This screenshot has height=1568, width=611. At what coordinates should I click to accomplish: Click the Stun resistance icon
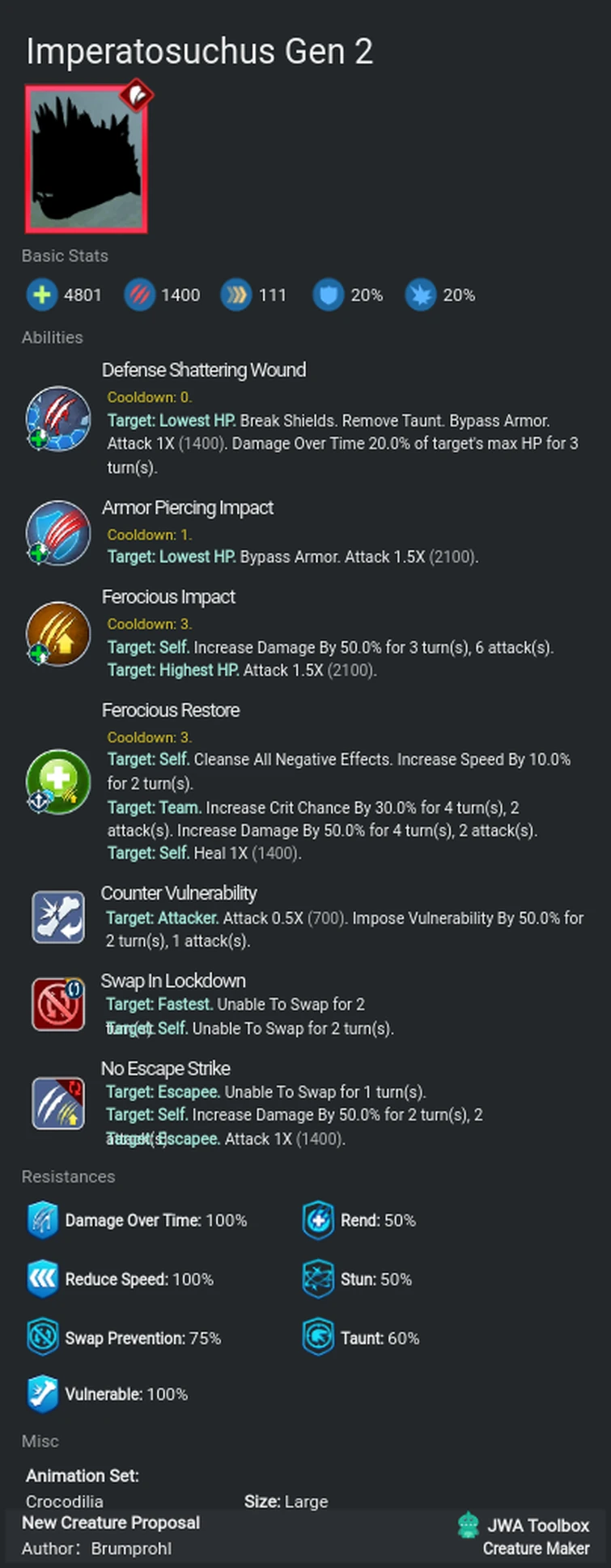318,1279
